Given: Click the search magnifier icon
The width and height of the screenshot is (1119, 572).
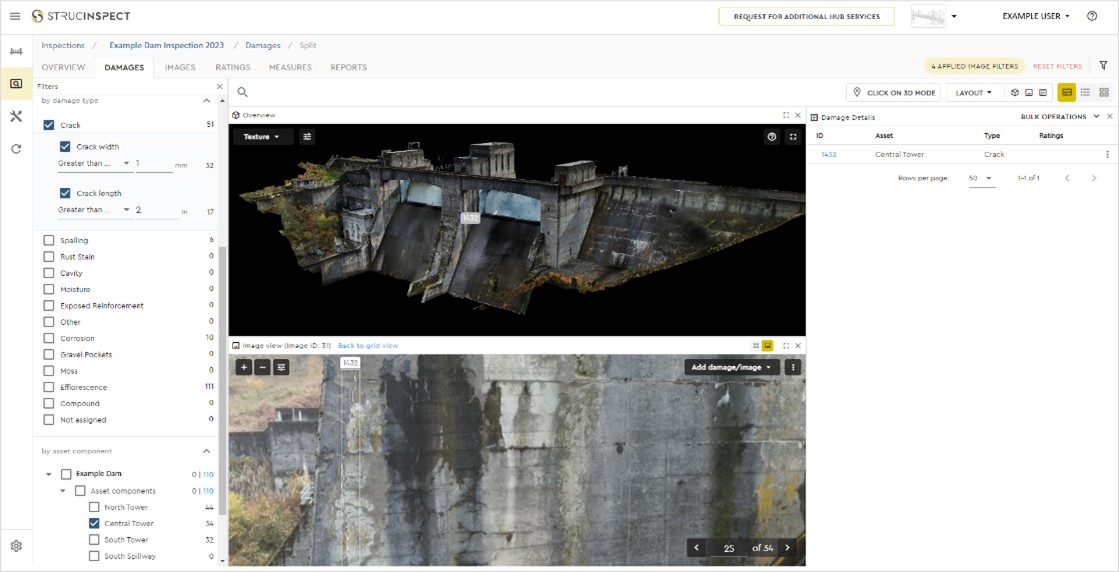Looking at the screenshot, I should click(x=243, y=92).
